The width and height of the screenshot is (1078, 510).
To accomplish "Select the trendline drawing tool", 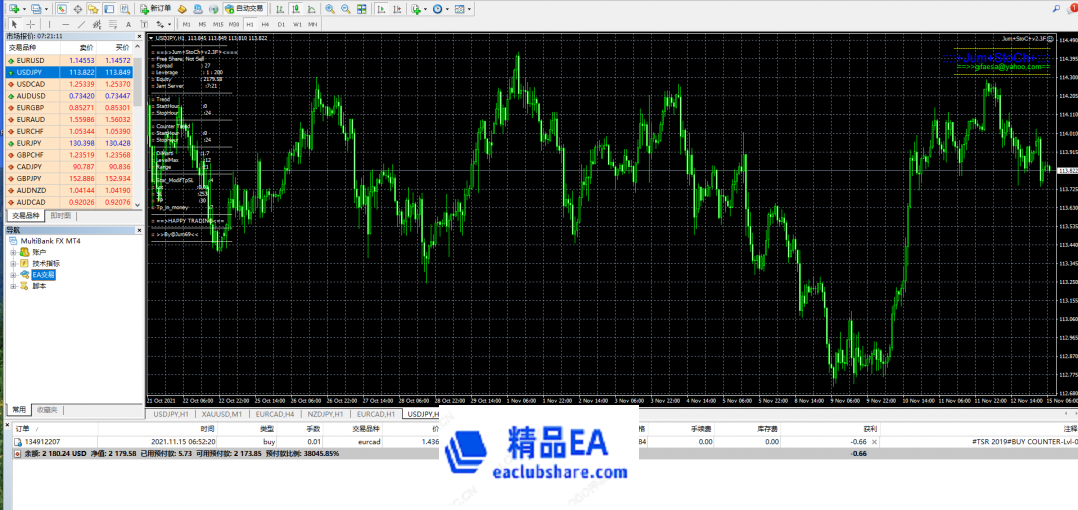I will point(81,24).
